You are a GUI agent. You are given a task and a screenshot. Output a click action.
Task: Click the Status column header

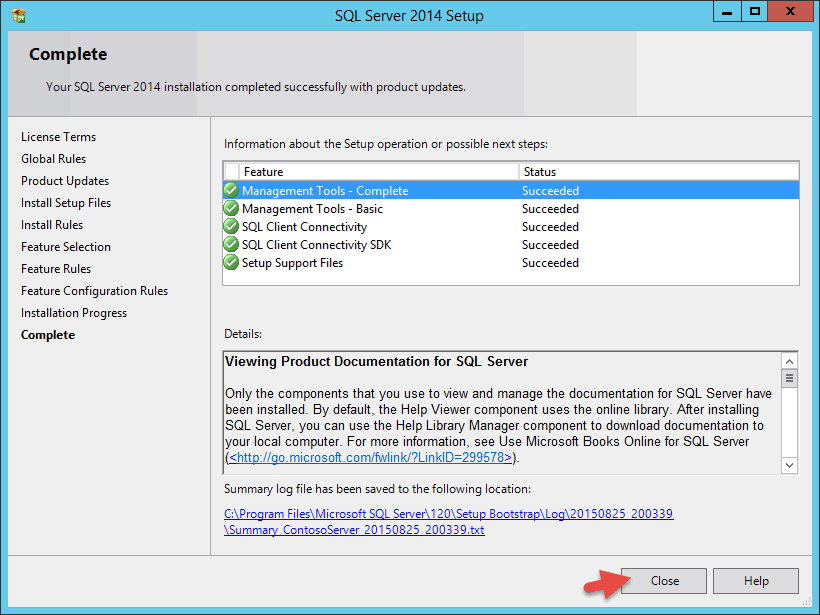[659, 172]
